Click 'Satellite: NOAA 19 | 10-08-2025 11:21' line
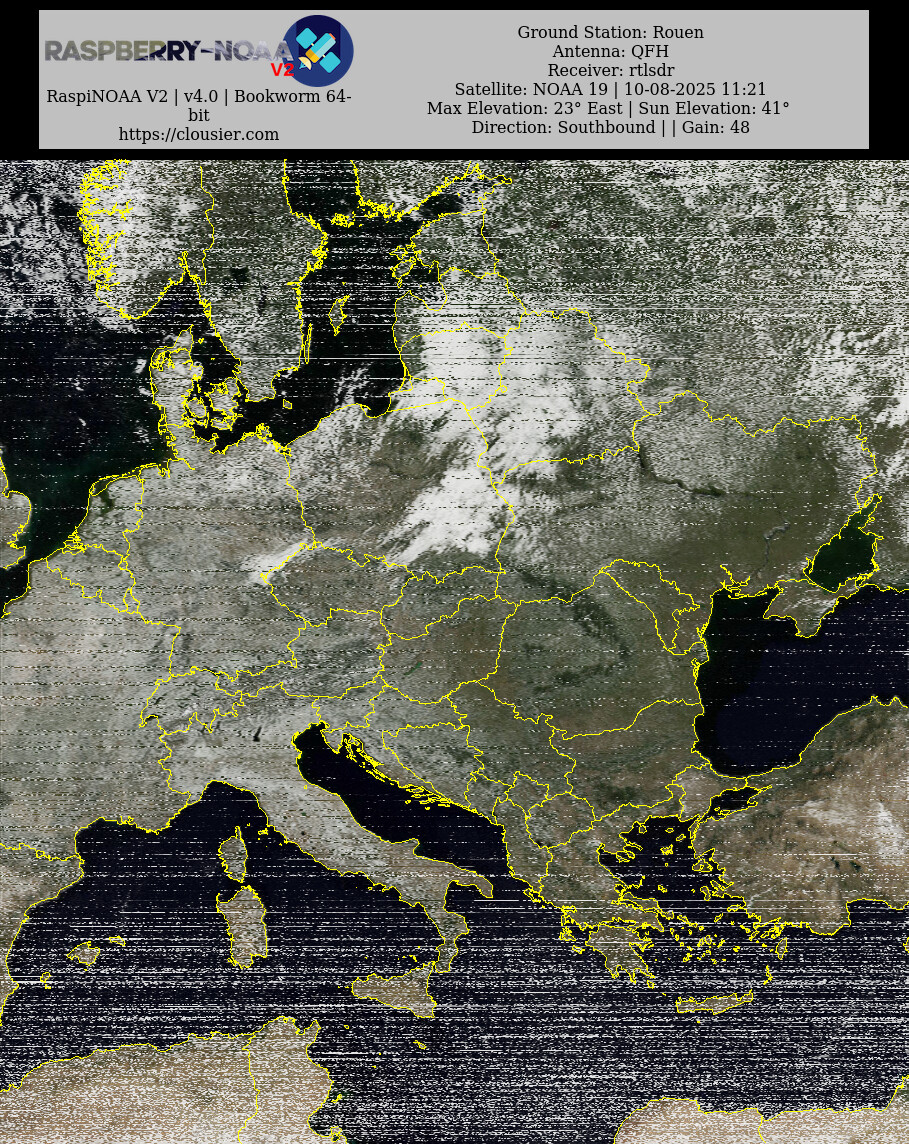 coord(611,89)
